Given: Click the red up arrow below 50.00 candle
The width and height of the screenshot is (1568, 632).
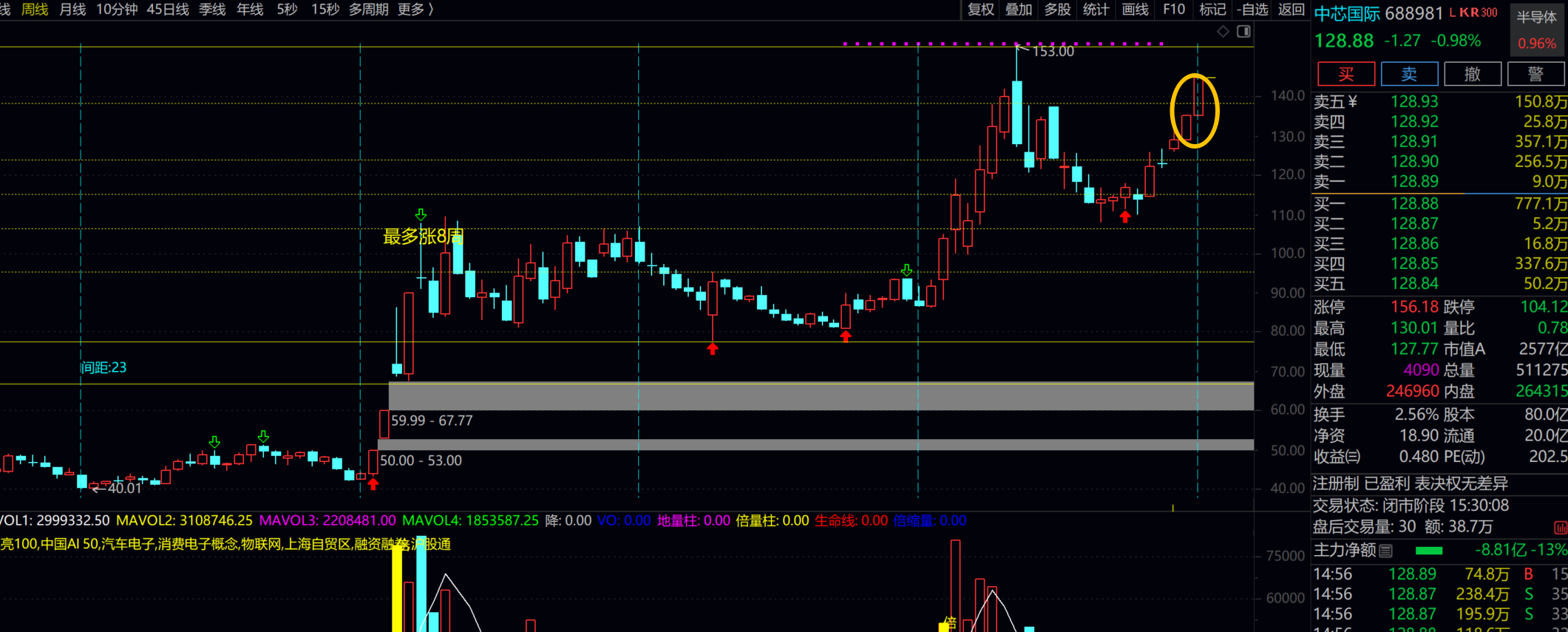Looking at the screenshot, I should tap(373, 484).
